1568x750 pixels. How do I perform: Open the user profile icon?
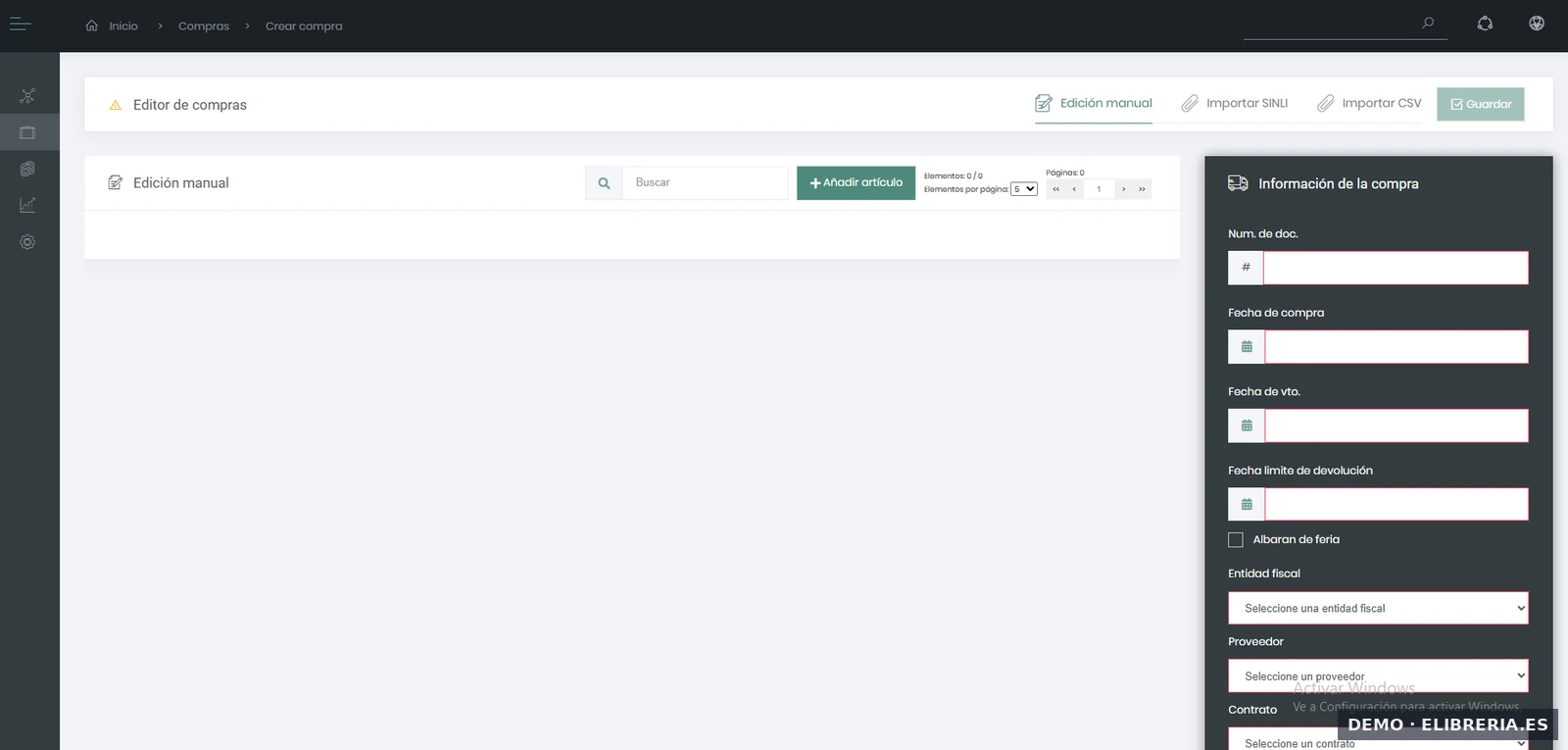pos(1536,24)
